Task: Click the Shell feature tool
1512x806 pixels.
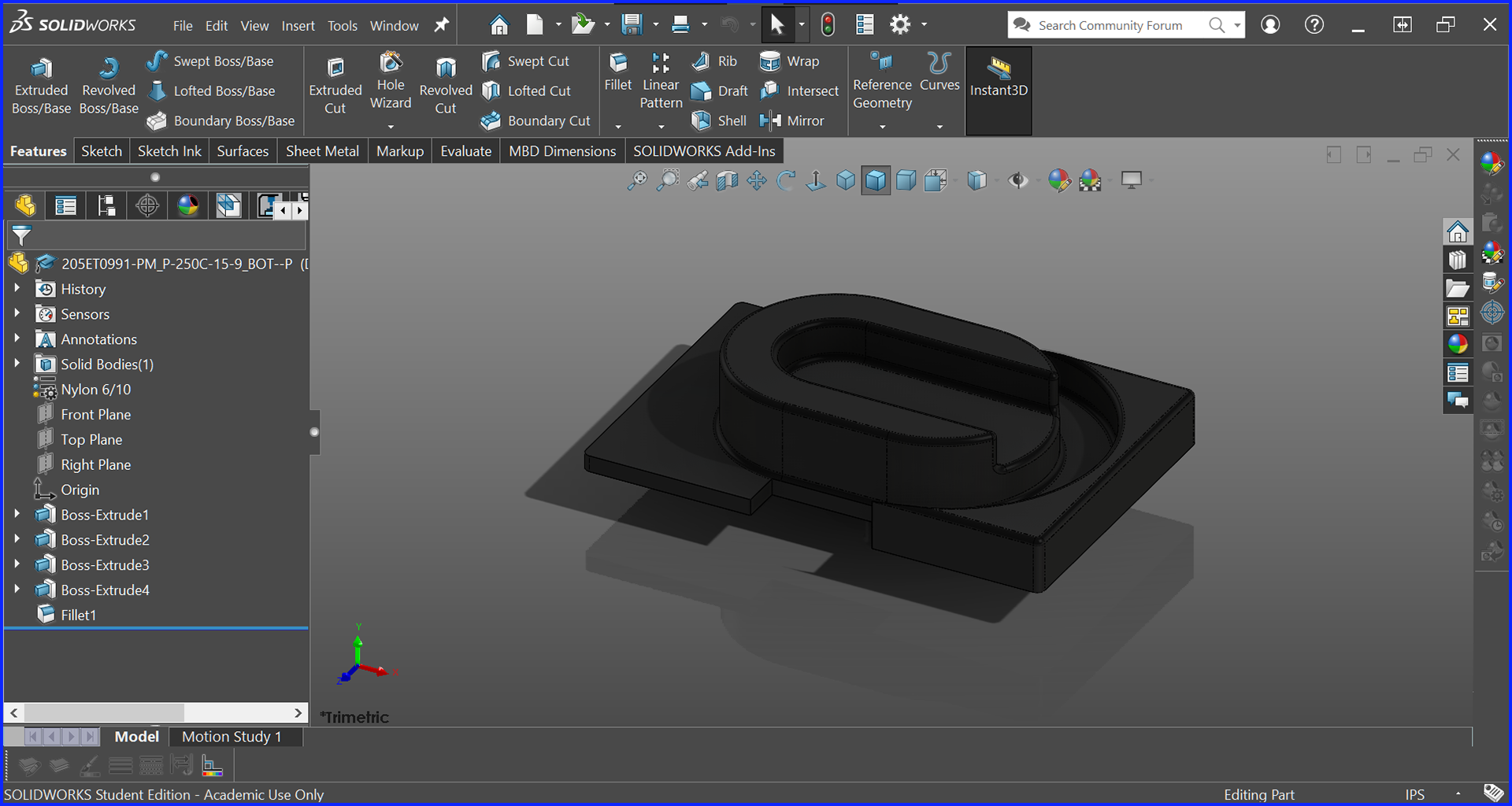Action: (719, 120)
